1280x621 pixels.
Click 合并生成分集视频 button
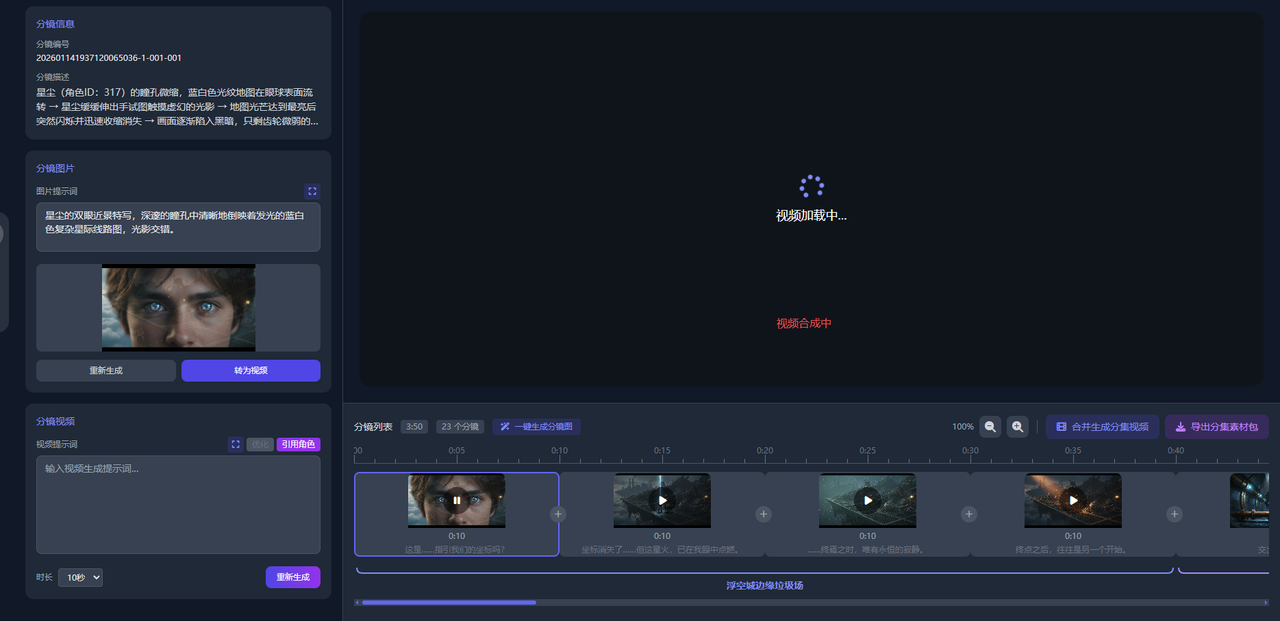click(x=1102, y=427)
